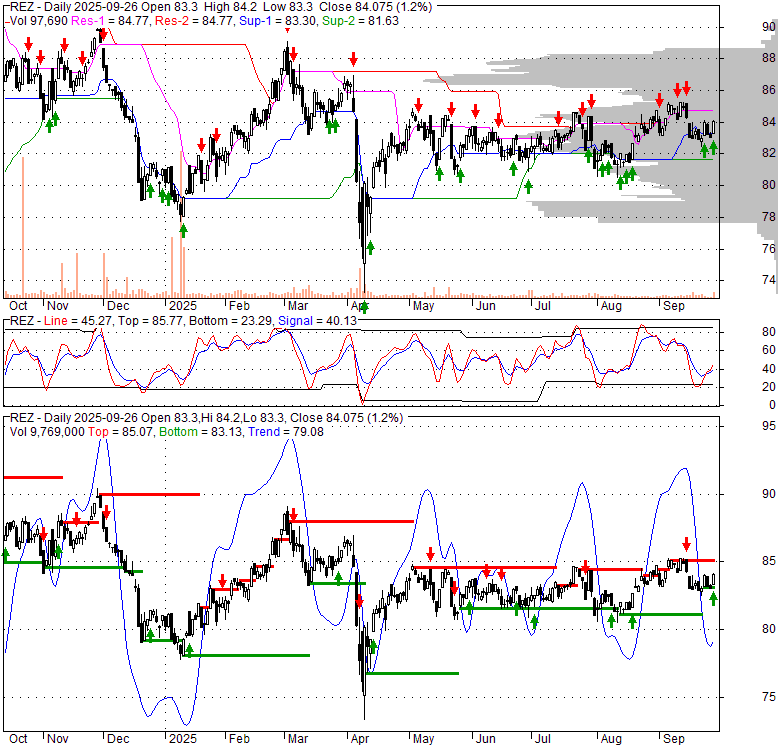The image size is (780, 745).
Task: Click the 40 tick on oscillator axis
Action: click(x=769, y=369)
